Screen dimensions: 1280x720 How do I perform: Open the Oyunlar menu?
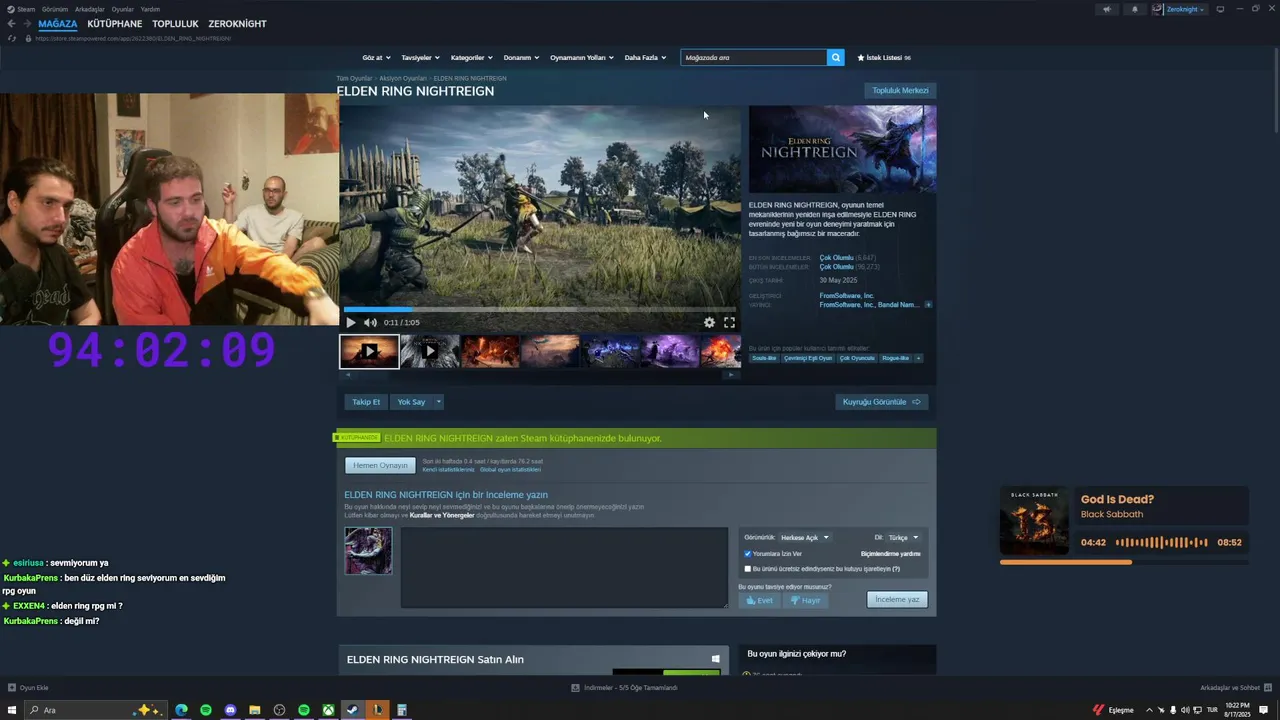click(122, 9)
